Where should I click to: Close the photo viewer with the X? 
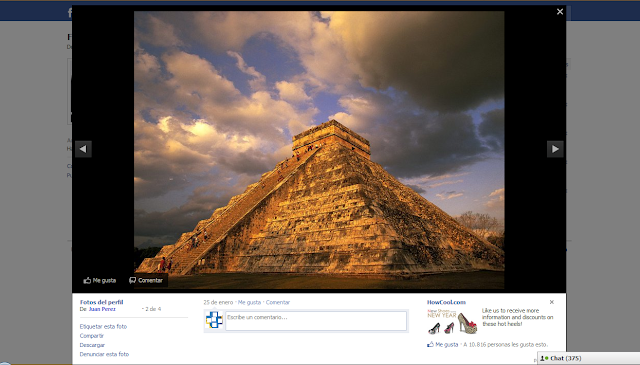pyautogui.click(x=560, y=12)
